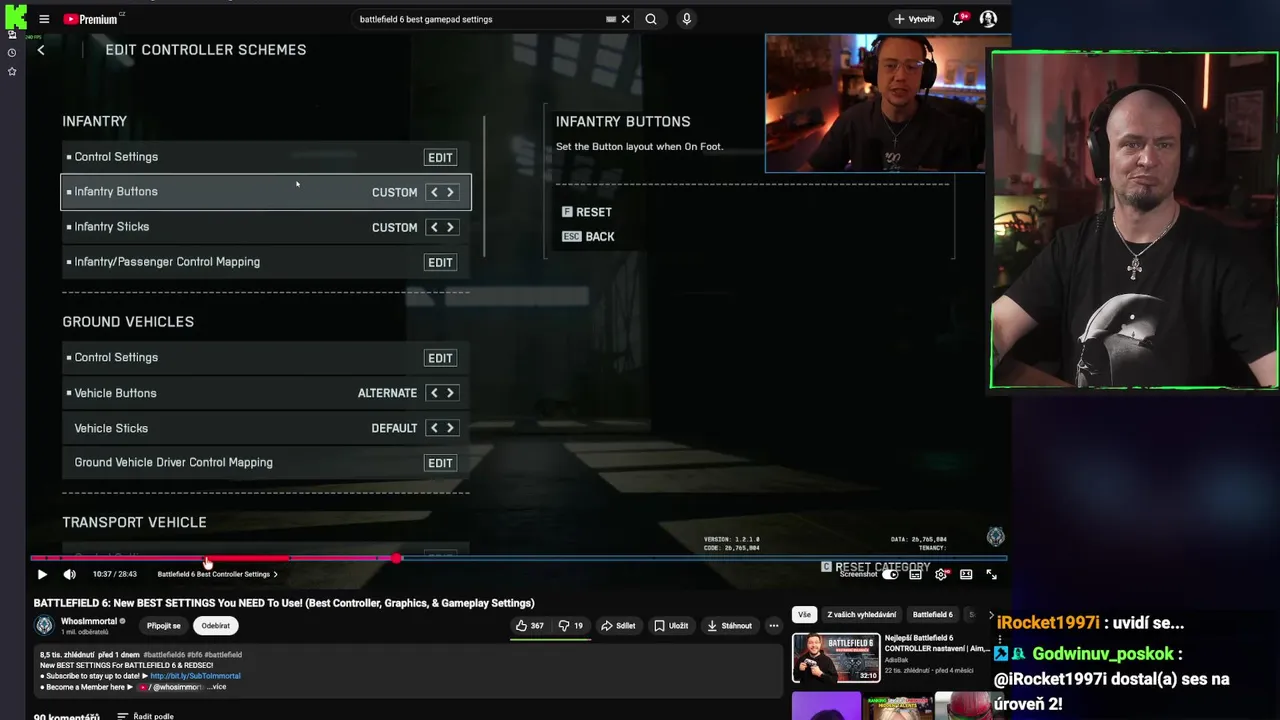
Task: Open the bit.ly/SubToImmortal link
Action: tap(195, 676)
